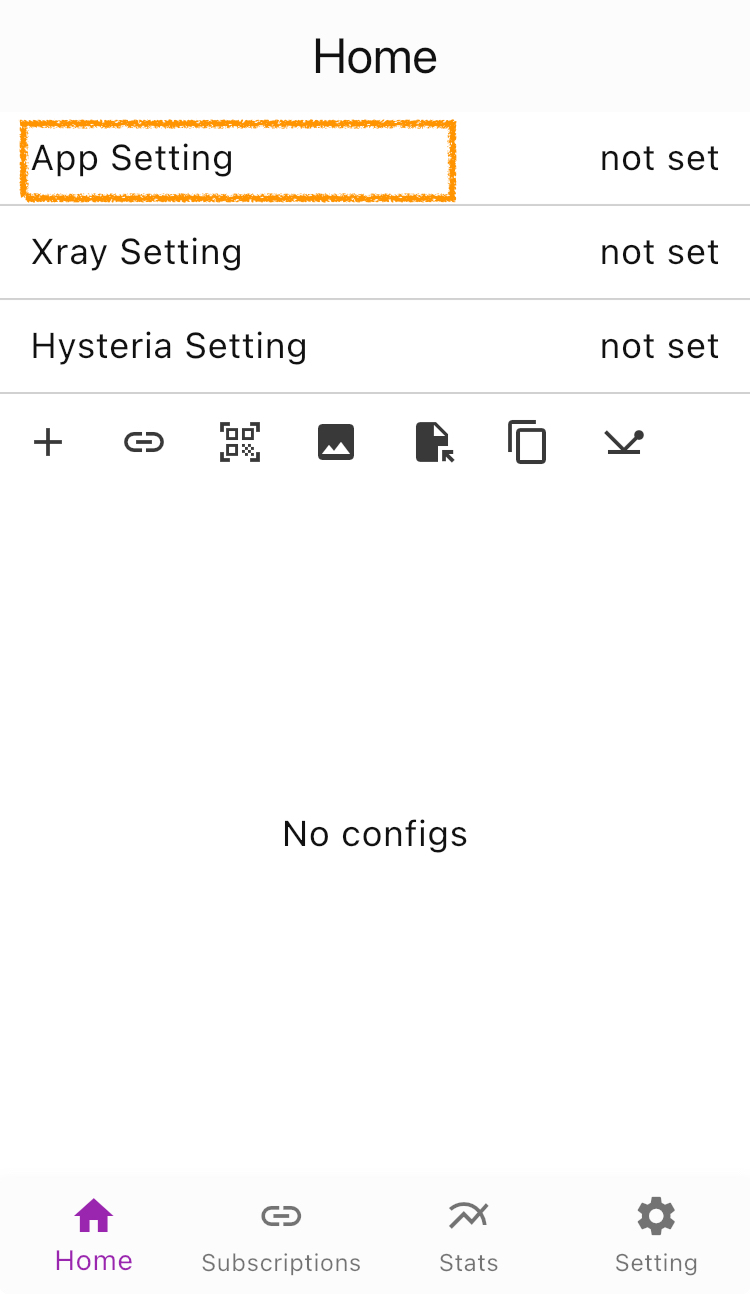The width and height of the screenshot is (750, 1294).
Task: Go to the Setting tab label
Action: tap(656, 1263)
